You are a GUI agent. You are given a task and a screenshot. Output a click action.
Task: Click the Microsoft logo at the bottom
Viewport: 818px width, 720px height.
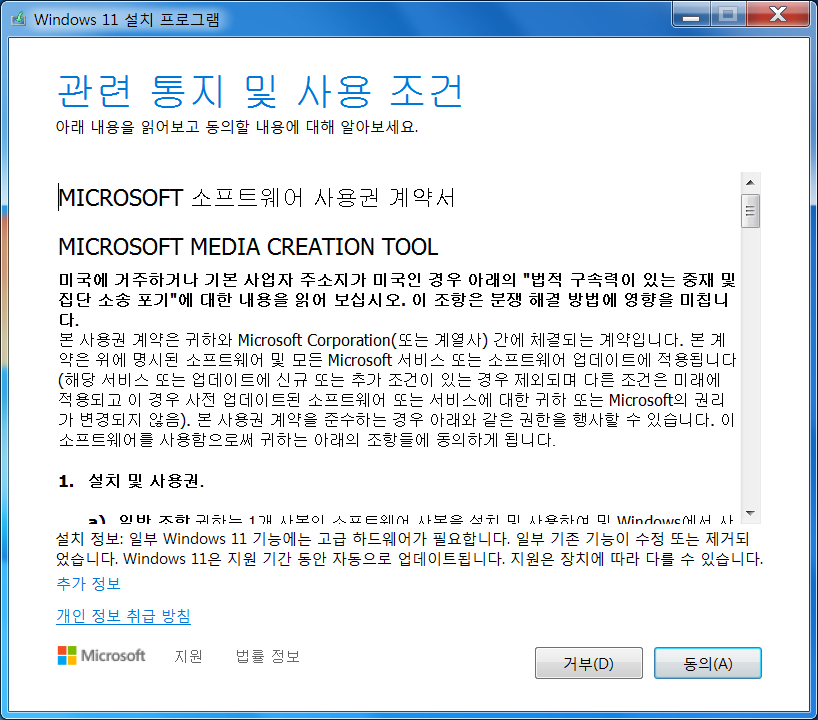(x=101, y=655)
